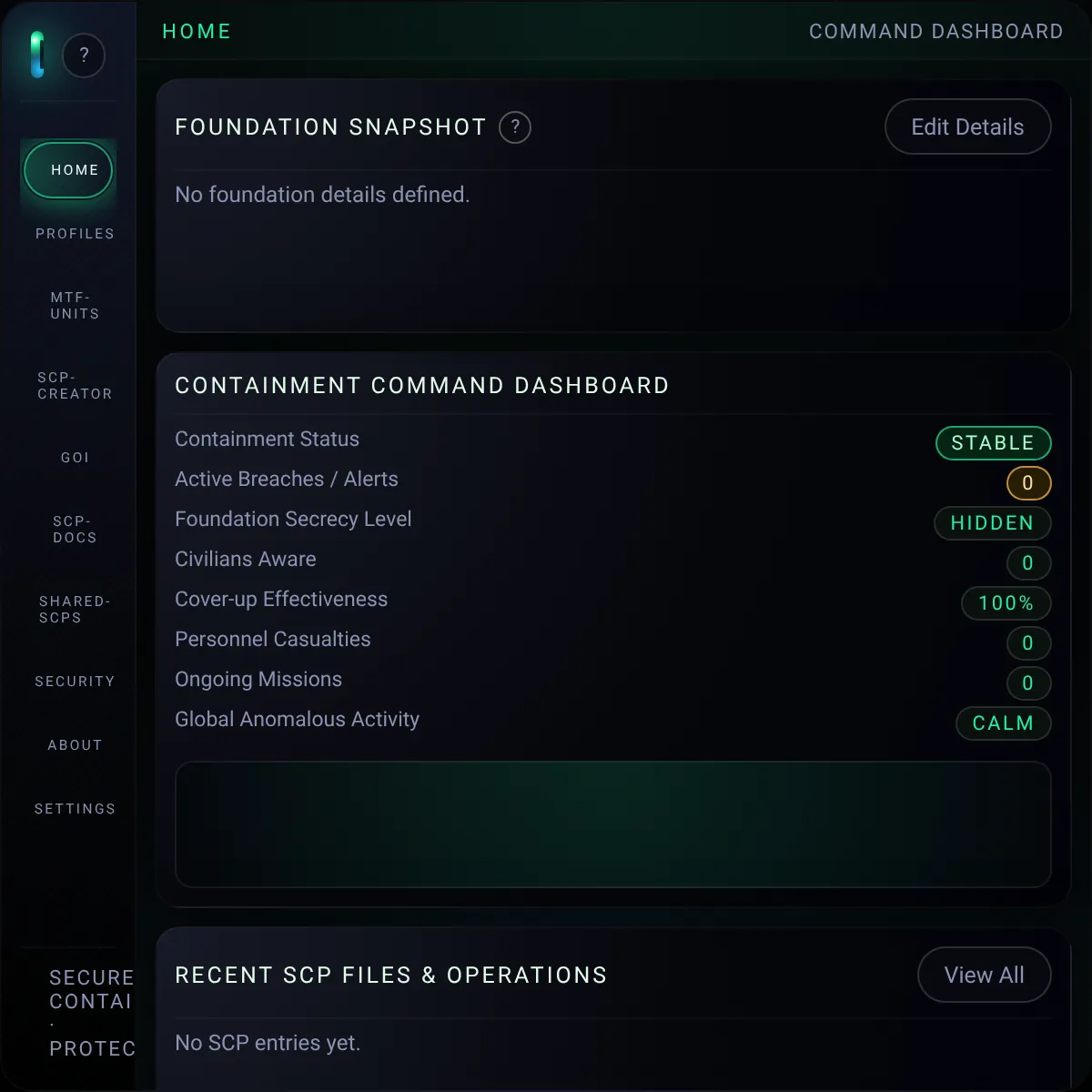Click the STABLE containment status badge
The width and height of the screenshot is (1092, 1092).
coord(993,443)
